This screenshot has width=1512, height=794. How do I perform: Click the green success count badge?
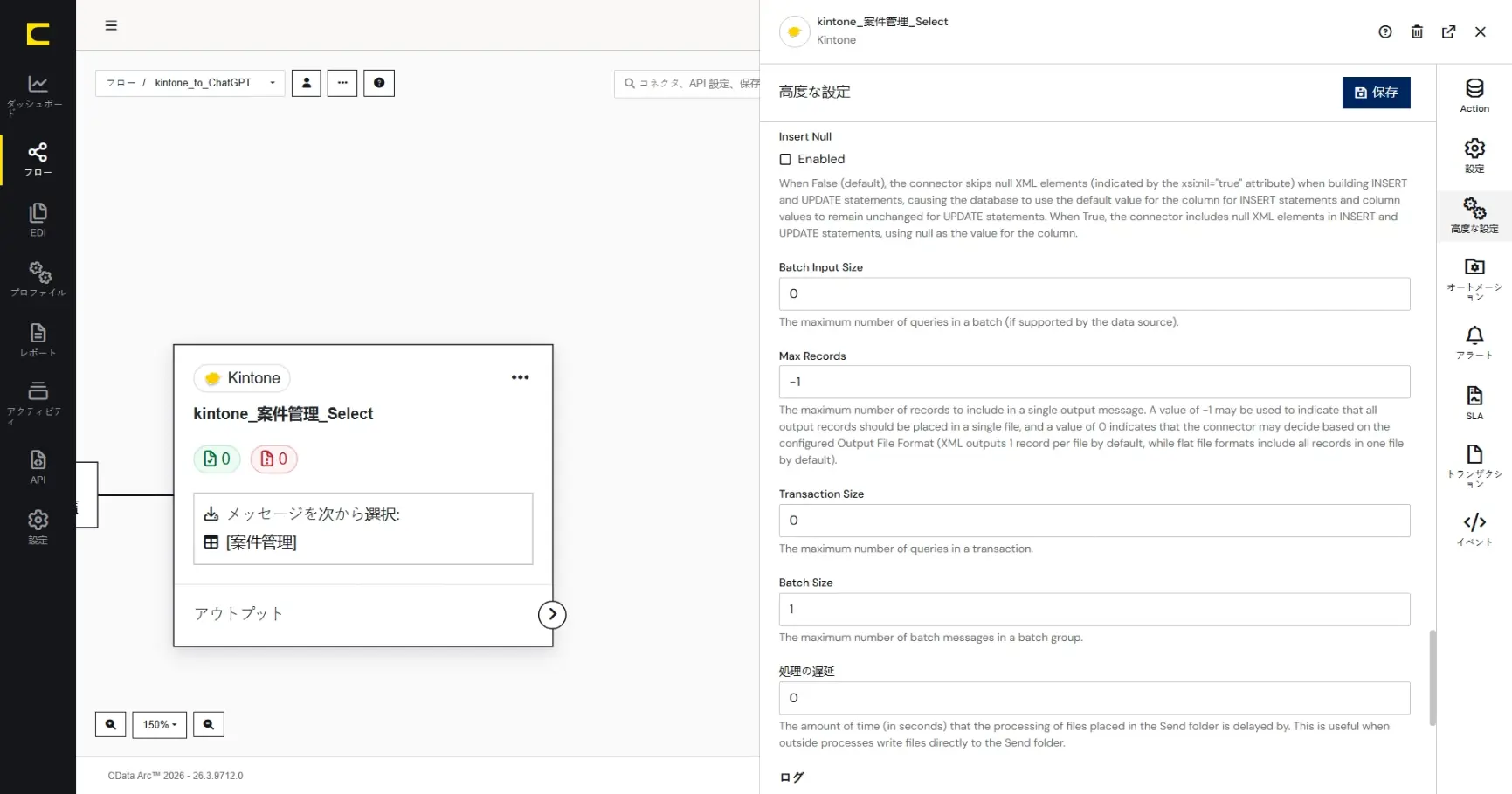217,459
